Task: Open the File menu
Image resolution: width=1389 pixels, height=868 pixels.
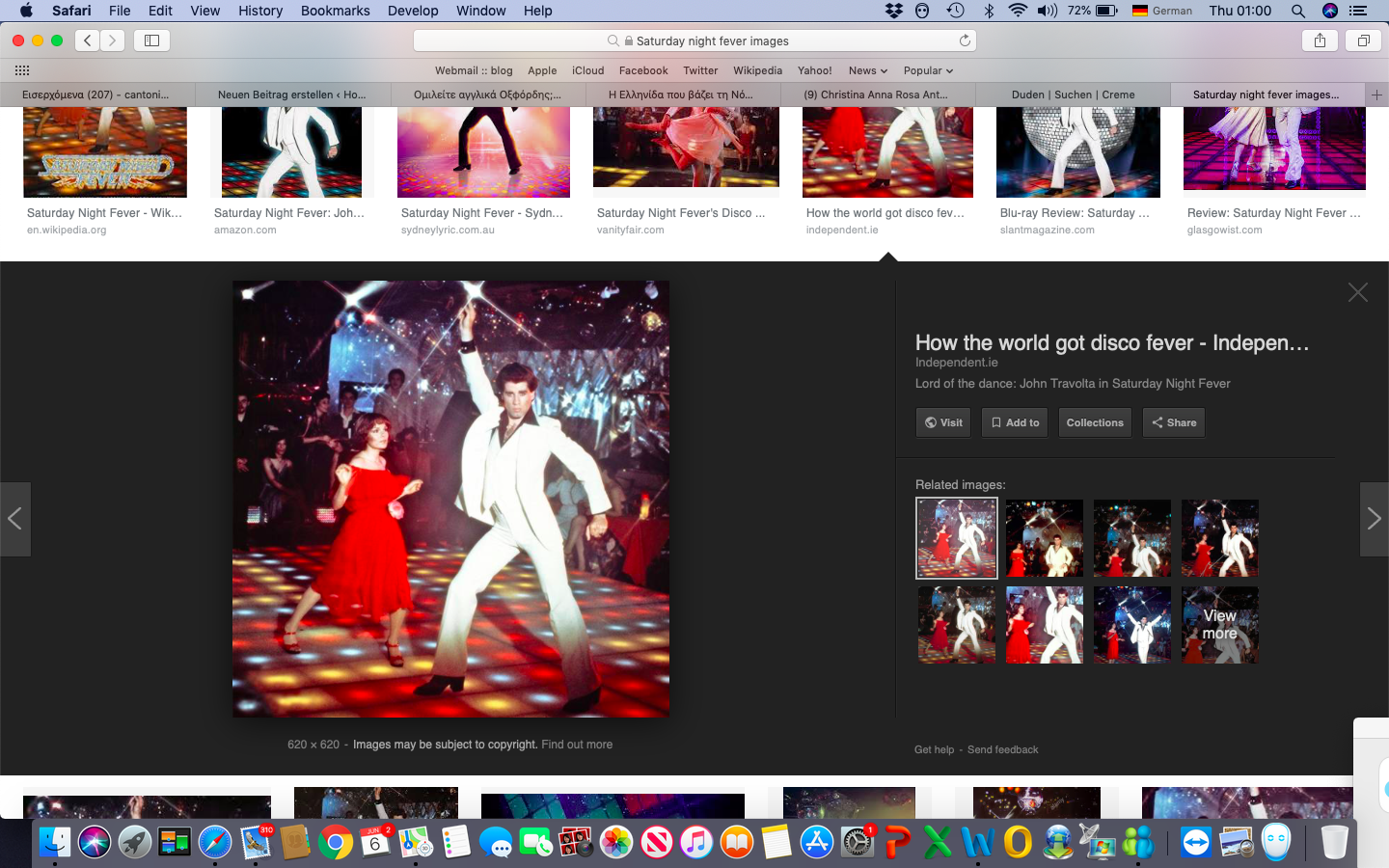Action: 120,11
